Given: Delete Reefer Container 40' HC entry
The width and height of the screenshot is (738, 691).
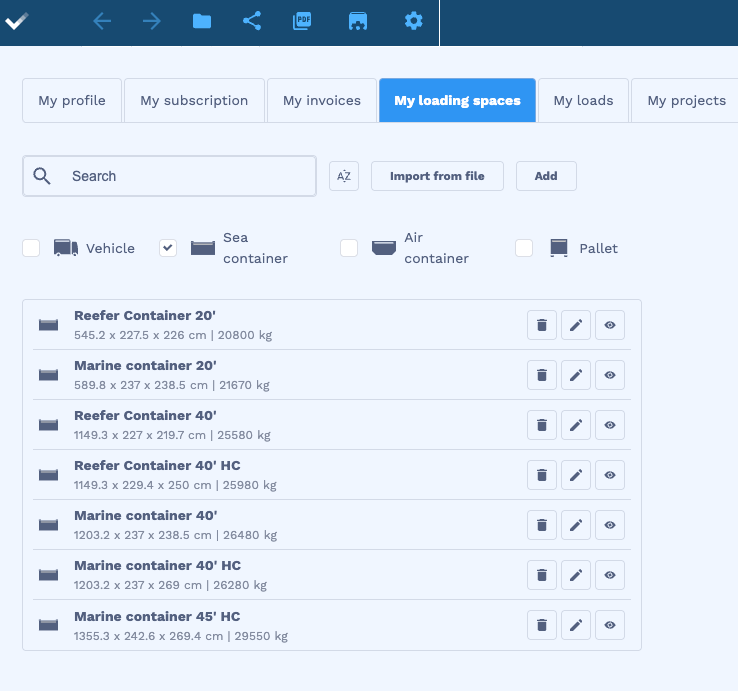Looking at the screenshot, I should click(x=542, y=475).
